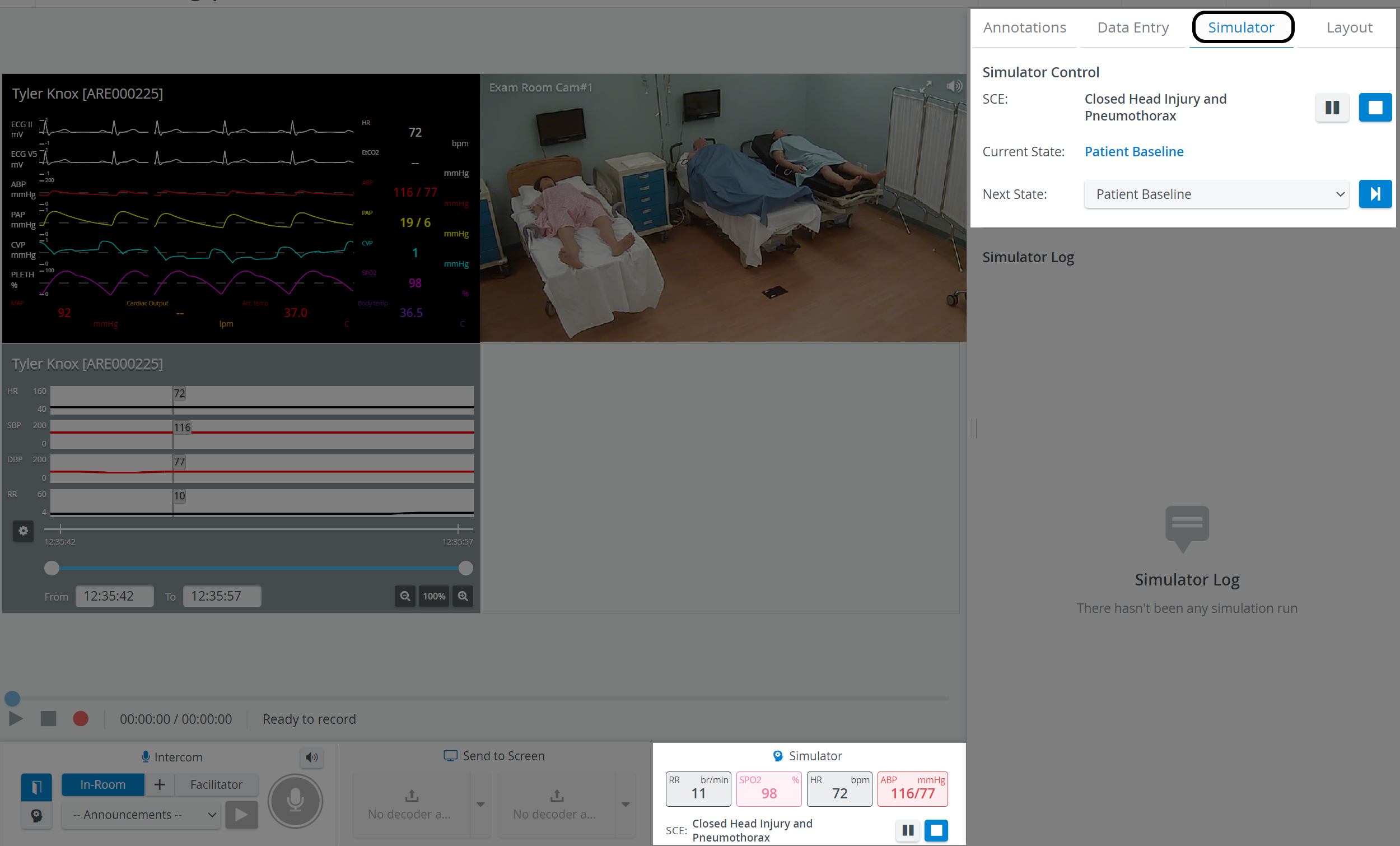
Task: Click the Patient Baseline current state link
Action: pyautogui.click(x=1133, y=151)
